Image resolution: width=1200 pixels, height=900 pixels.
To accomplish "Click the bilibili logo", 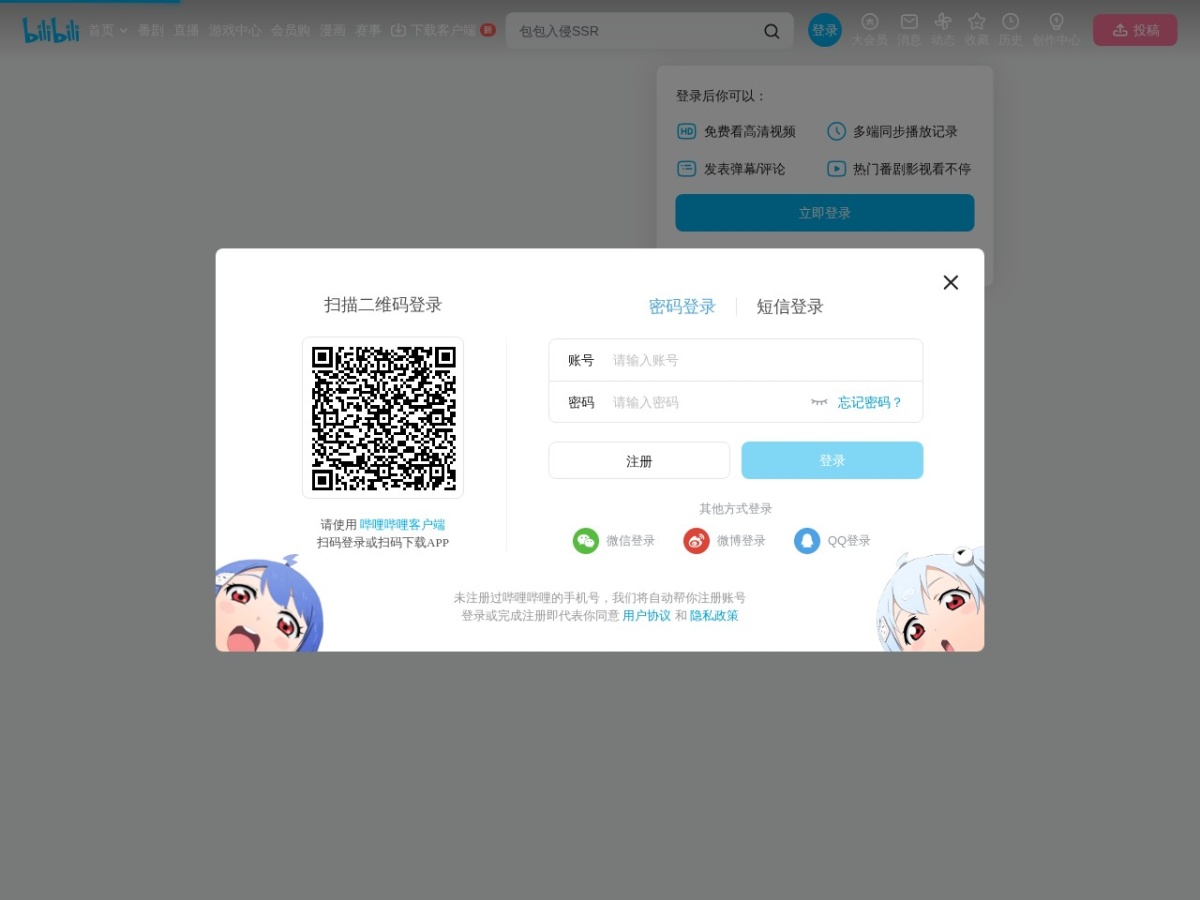I will tap(51, 30).
